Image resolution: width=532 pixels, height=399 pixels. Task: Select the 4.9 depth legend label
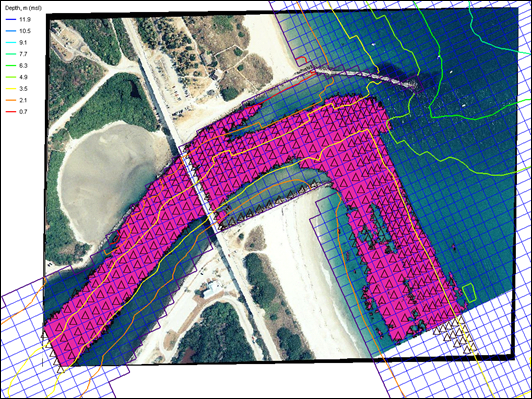23,77
